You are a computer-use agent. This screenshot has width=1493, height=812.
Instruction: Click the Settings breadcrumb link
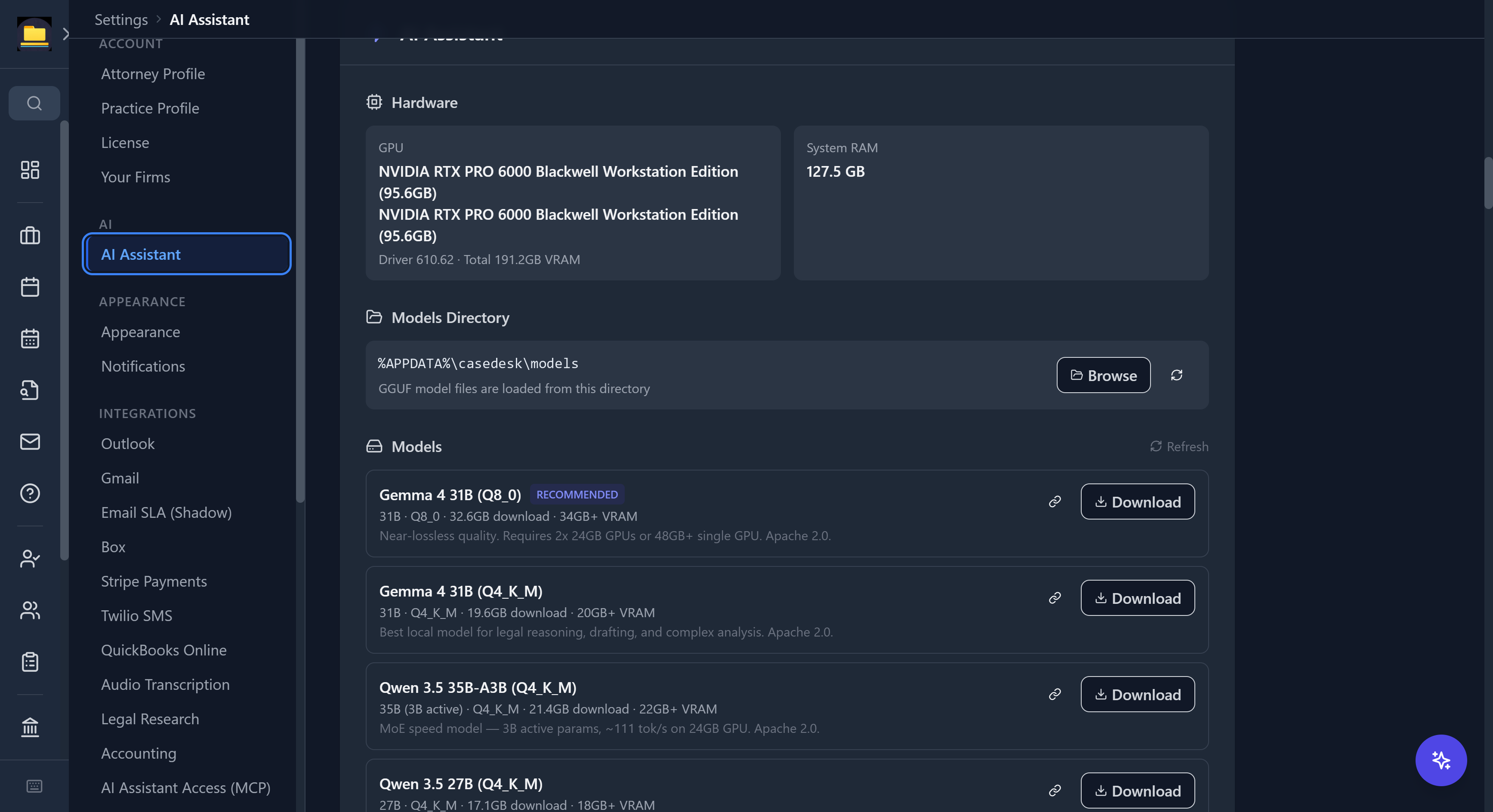point(121,19)
